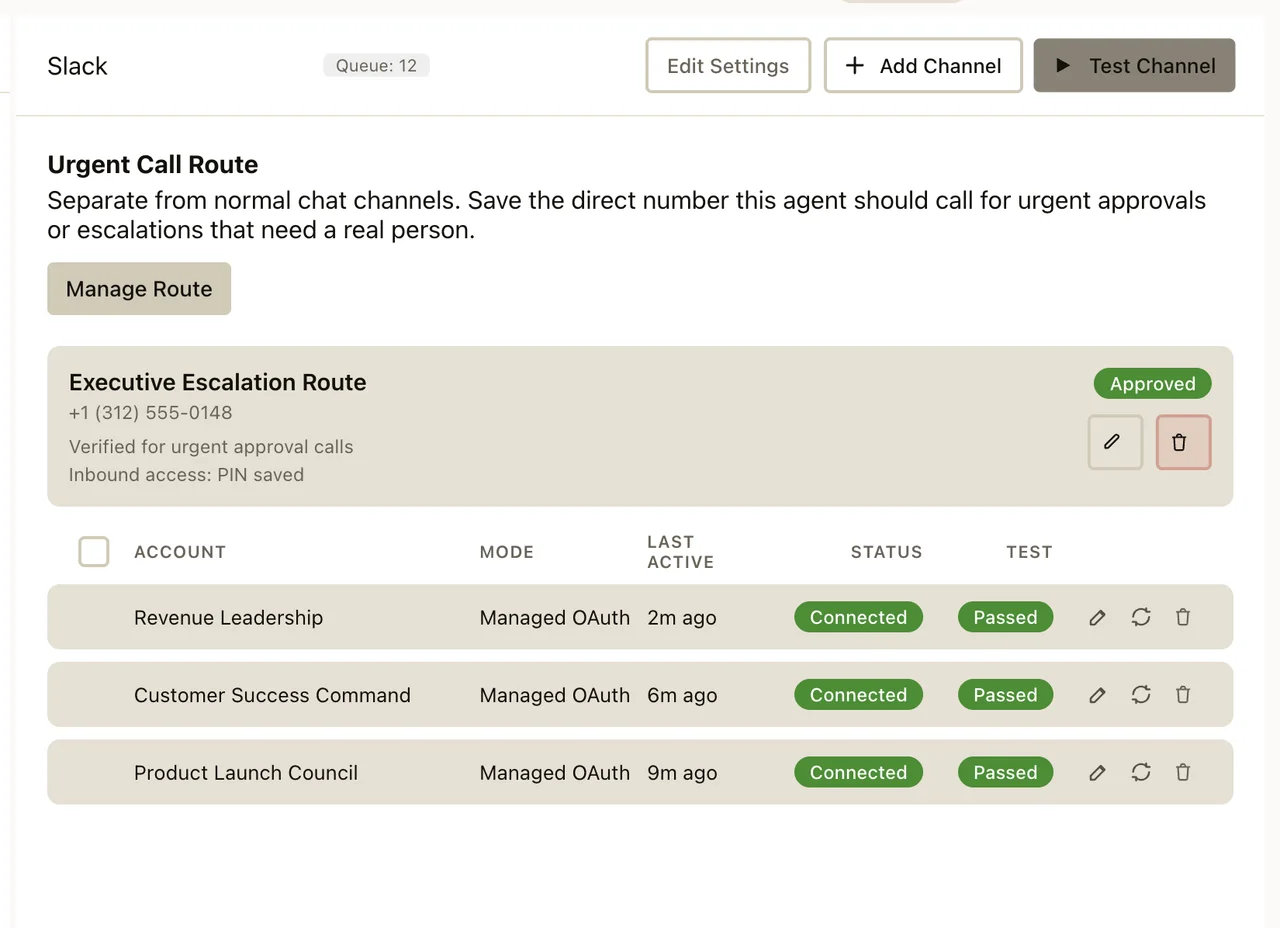1280x928 pixels.
Task: Click the ACCOUNT column header
Action: coord(180,552)
